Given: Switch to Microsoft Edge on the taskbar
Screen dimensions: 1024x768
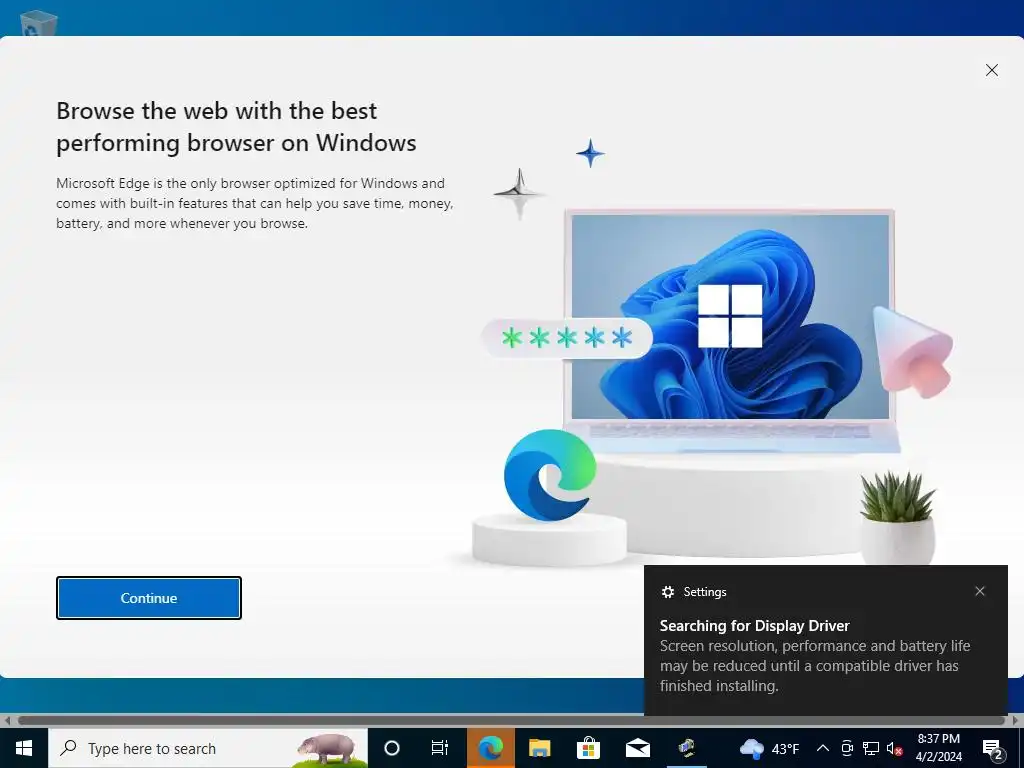Looking at the screenshot, I should click(x=491, y=748).
